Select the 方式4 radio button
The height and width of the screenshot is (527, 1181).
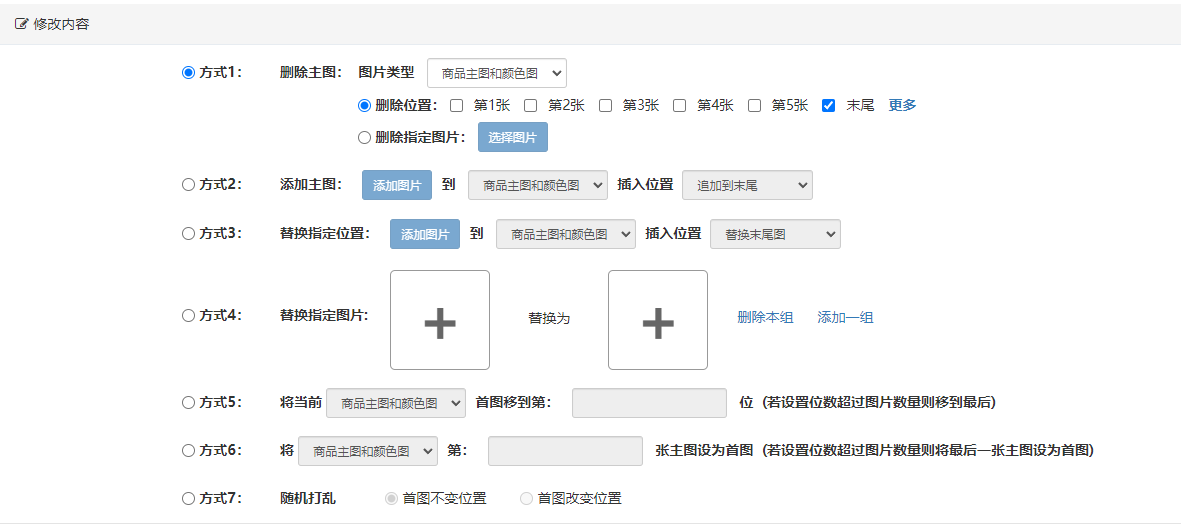click(x=188, y=315)
